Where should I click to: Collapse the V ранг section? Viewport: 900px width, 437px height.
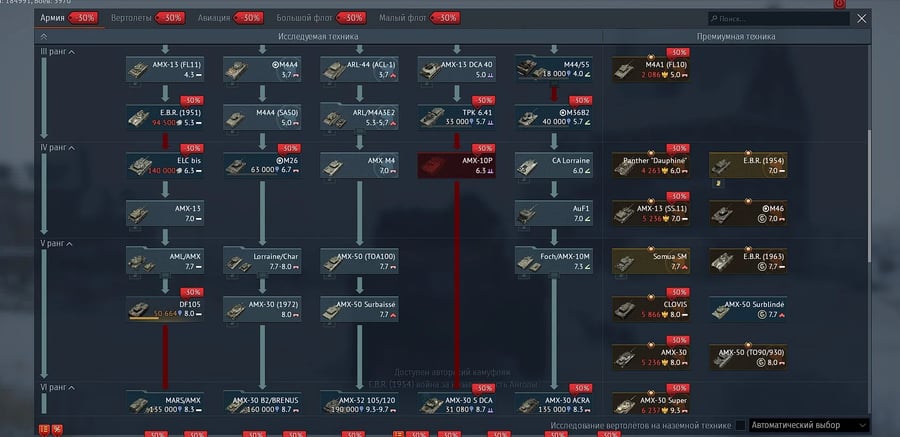point(69,244)
